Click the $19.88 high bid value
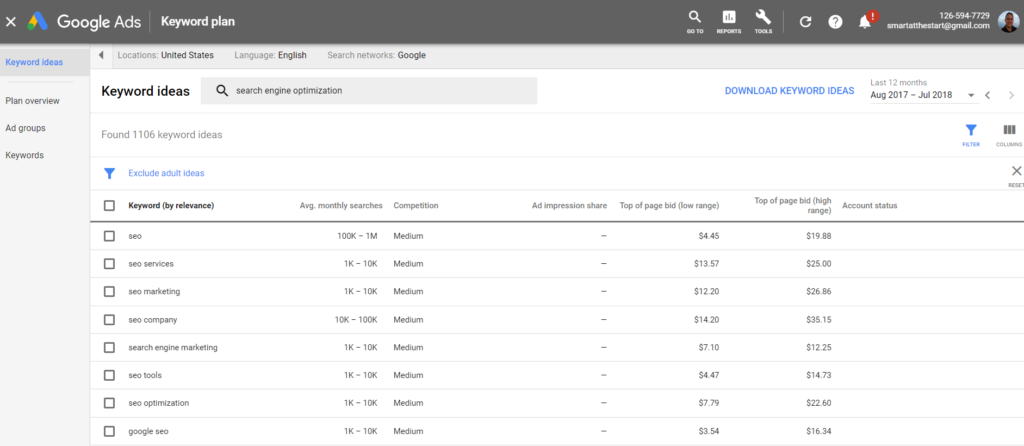This screenshot has height=446, width=1024. point(819,236)
